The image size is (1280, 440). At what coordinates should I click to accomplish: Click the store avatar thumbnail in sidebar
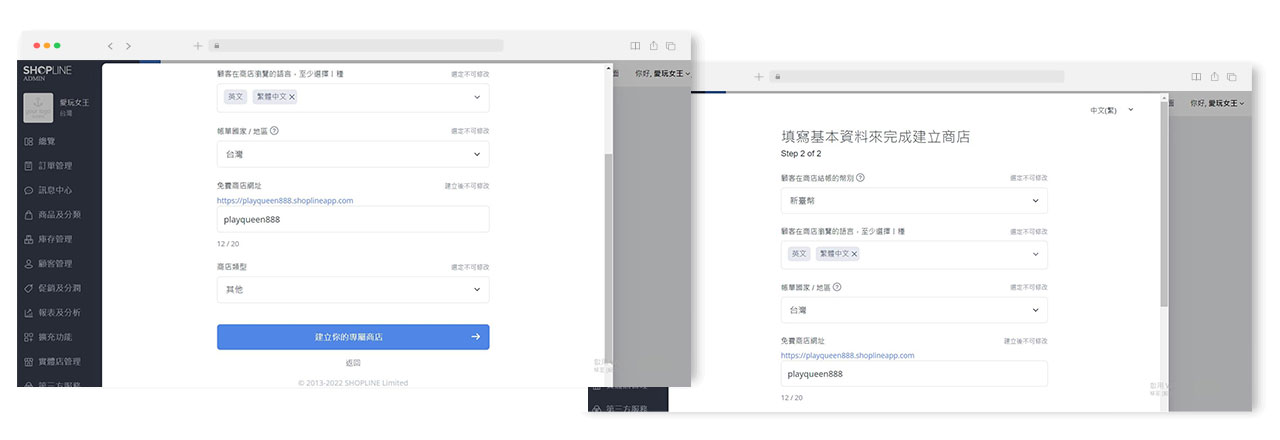coord(38,108)
